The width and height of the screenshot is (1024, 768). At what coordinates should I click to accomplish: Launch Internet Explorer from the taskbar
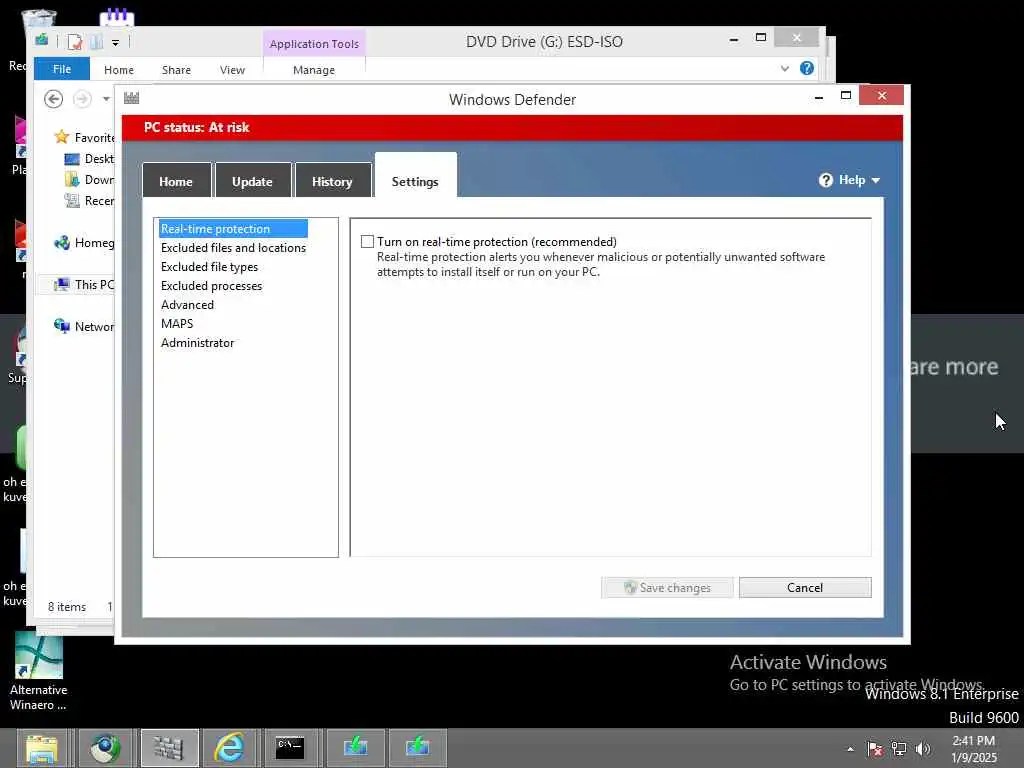(x=230, y=748)
